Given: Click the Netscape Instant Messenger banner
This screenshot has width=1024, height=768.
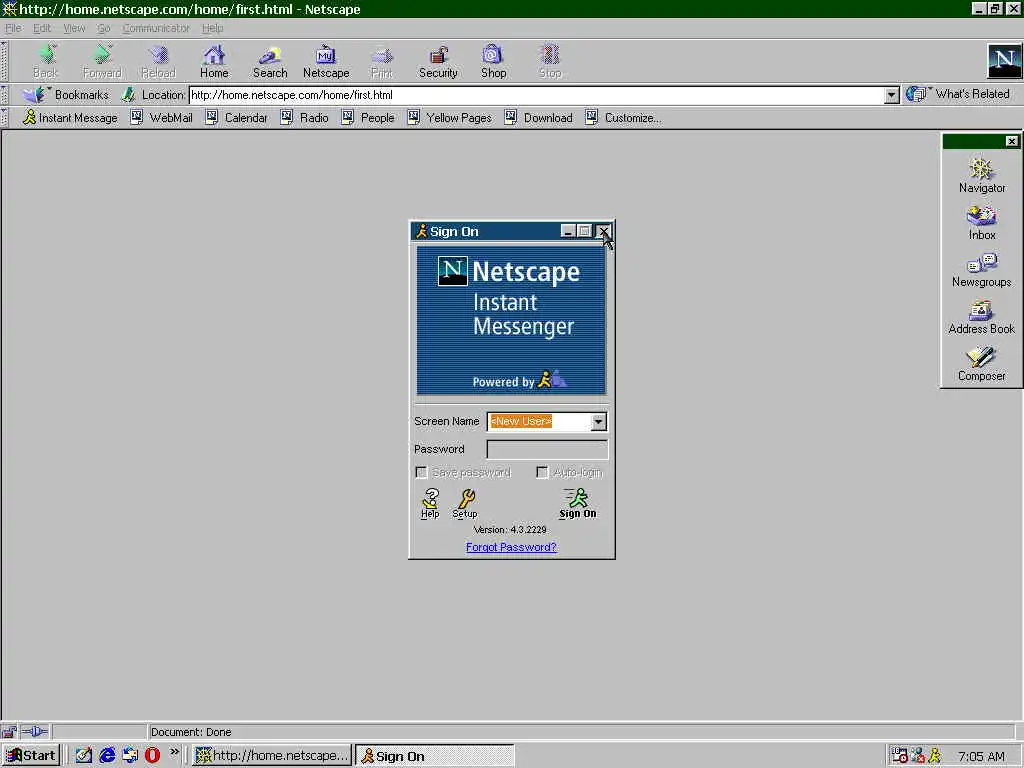Looking at the screenshot, I should [x=511, y=321].
